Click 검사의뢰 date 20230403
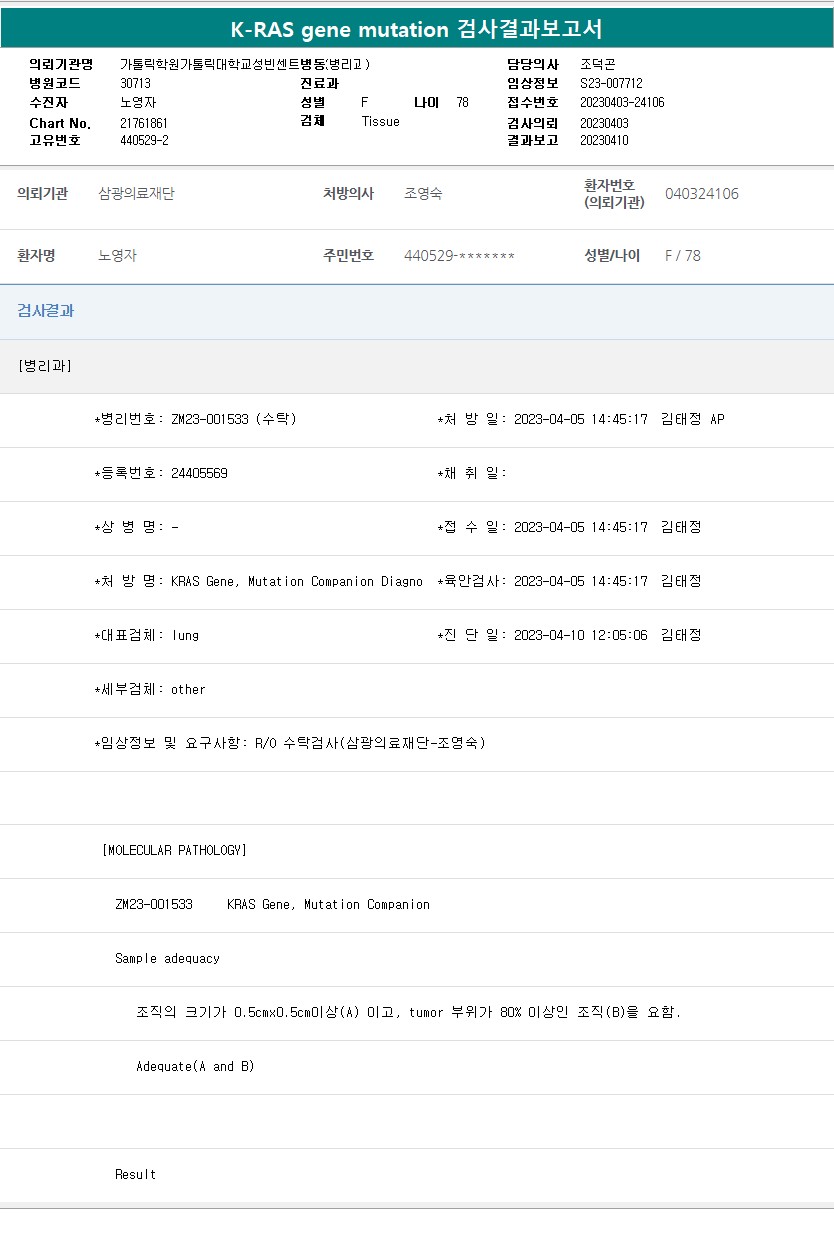Viewport: 834px width, 1240px height. [x=604, y=123]
